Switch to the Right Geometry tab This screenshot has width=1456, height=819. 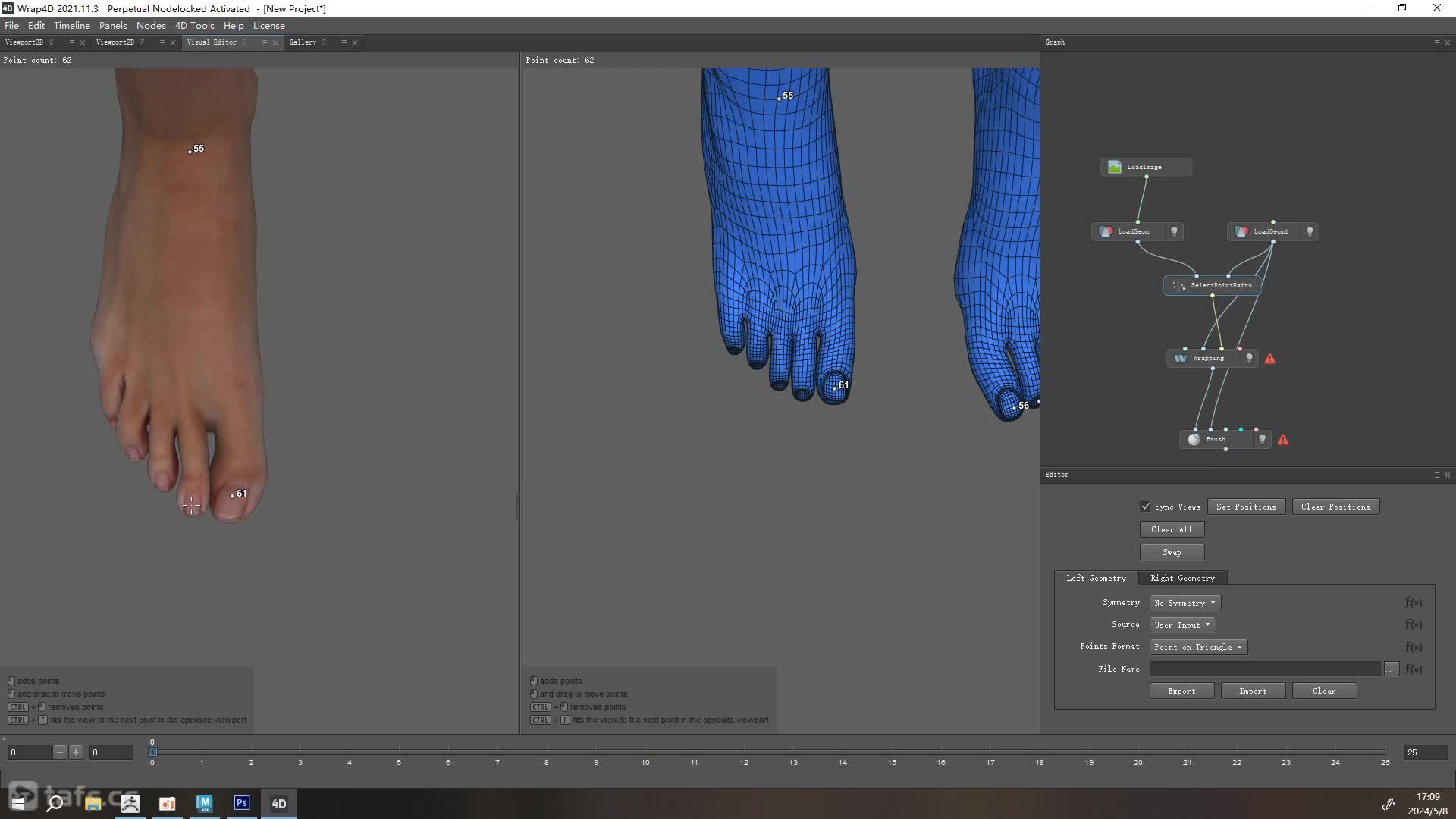1182,578
